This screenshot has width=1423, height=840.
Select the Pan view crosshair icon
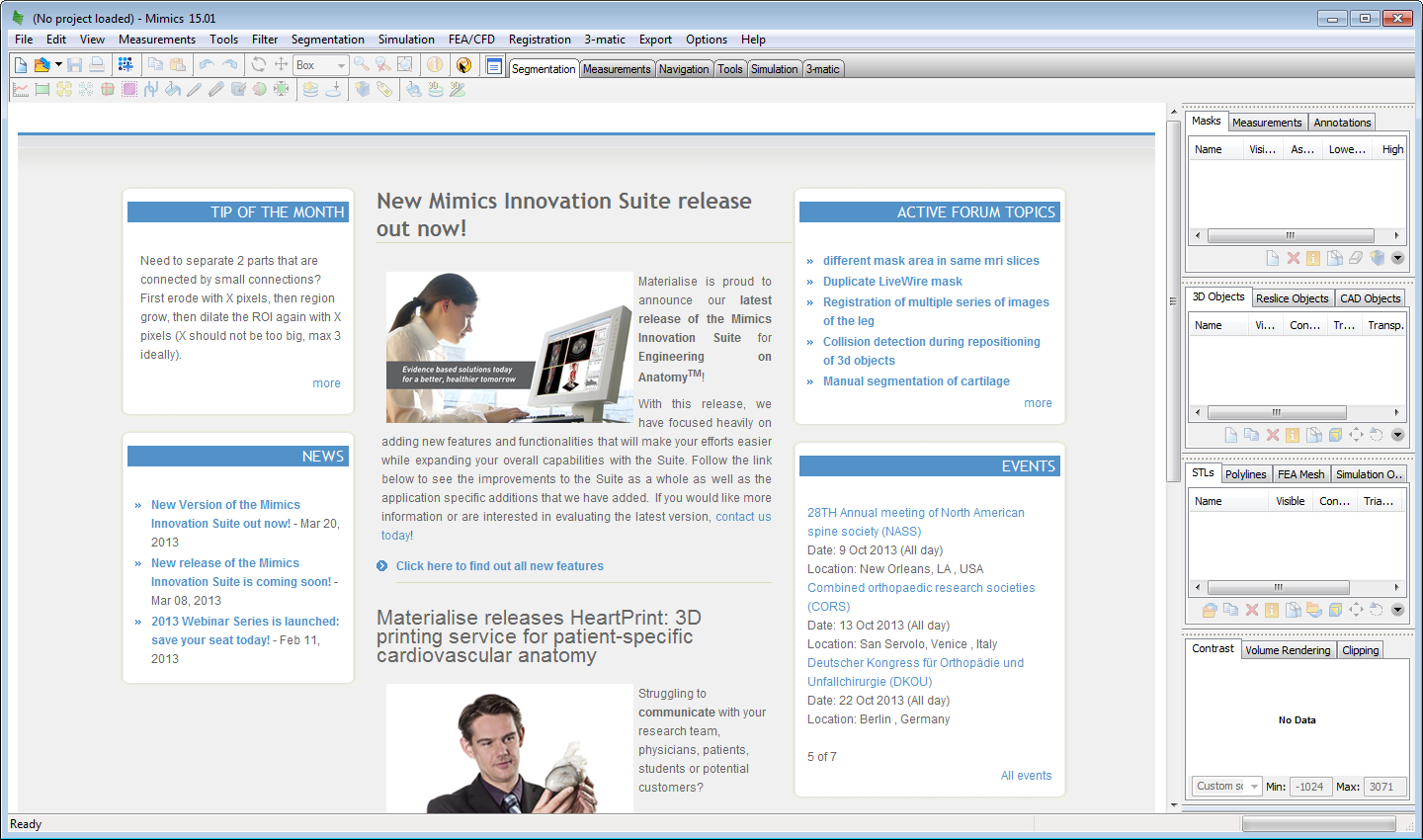point(281,64)
